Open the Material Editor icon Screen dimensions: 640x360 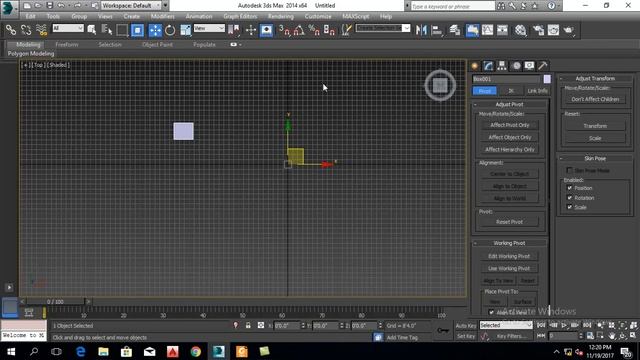coord(520,30)
